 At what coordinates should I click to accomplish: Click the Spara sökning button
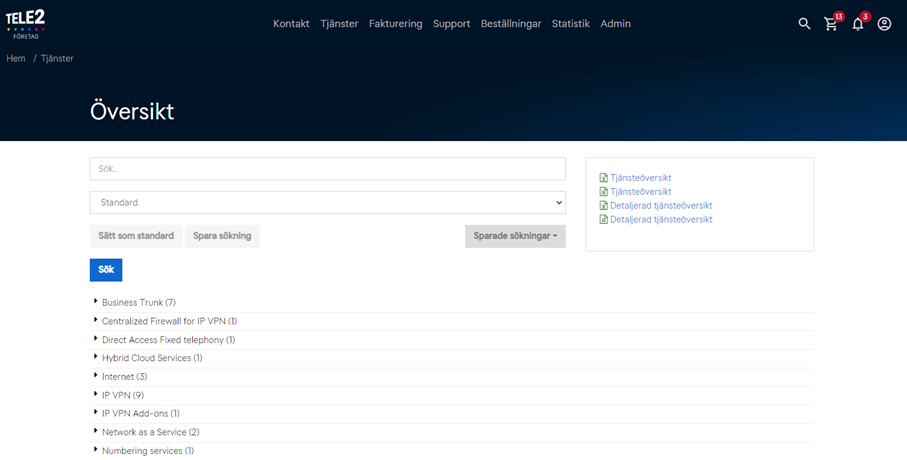click(222, 236)
